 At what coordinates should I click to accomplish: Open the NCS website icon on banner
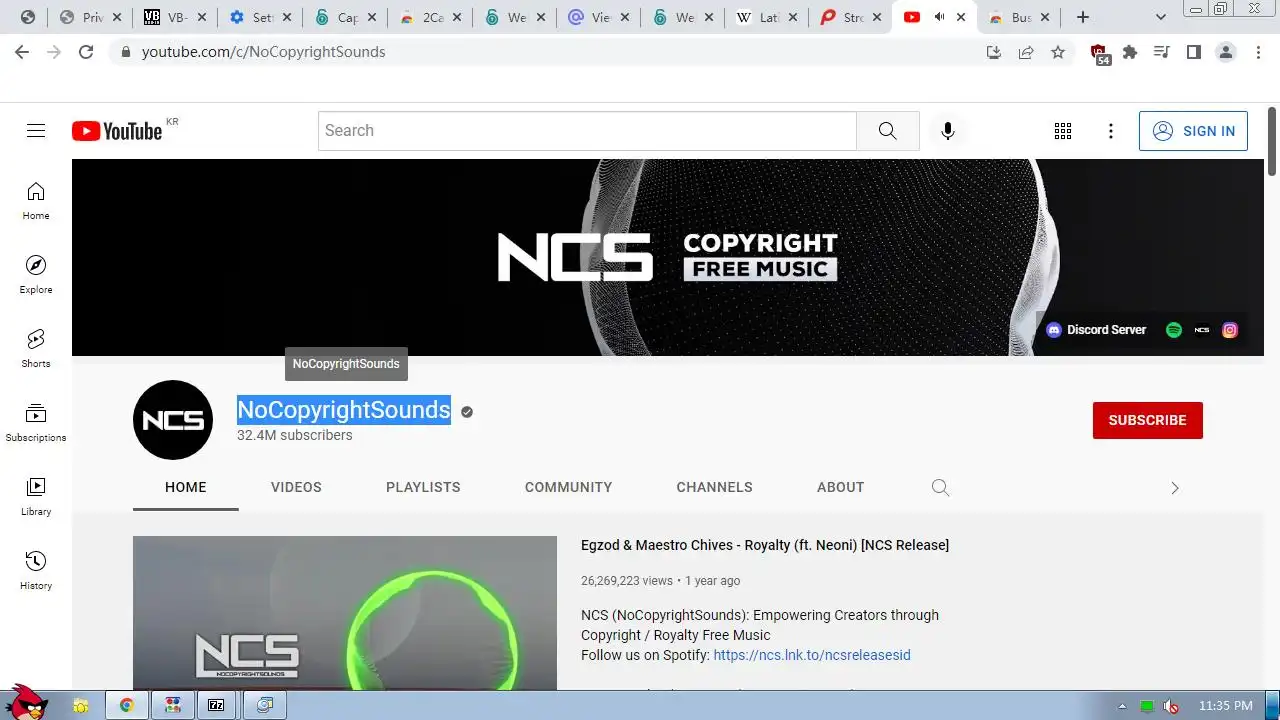pyautogui.click(x=1202, y=330)
